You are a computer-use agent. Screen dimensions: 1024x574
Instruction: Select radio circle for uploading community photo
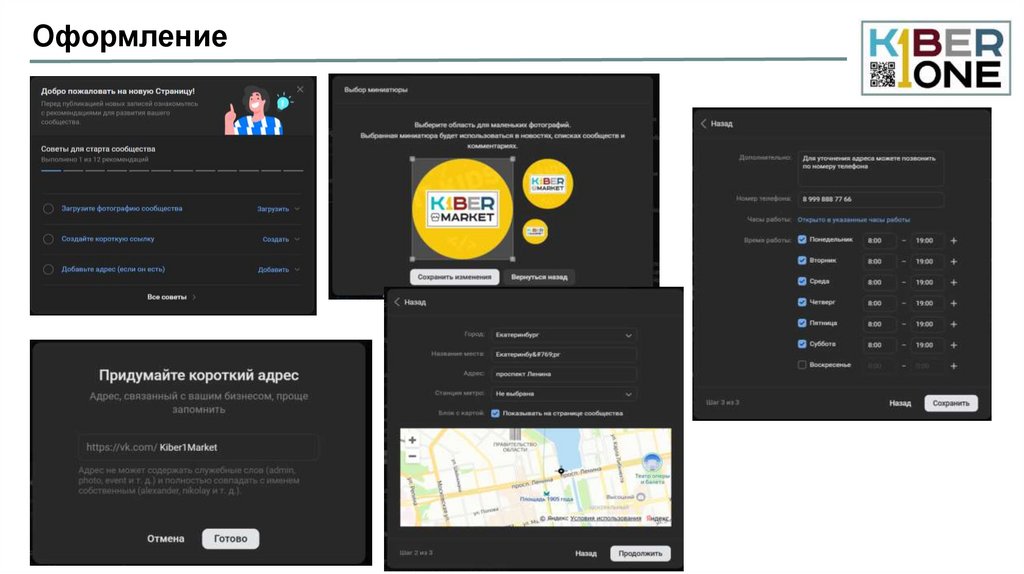click(x=48, y=209)
